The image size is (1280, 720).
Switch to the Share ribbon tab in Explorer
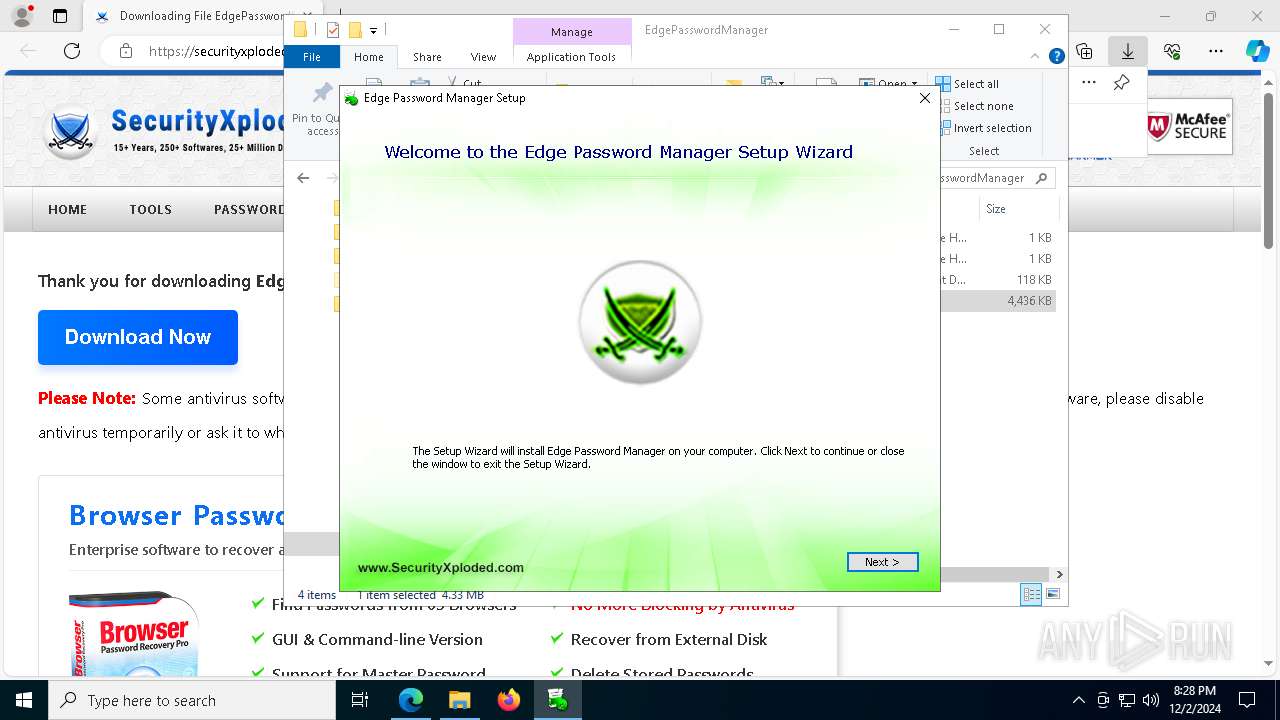[x=427, y=57]
